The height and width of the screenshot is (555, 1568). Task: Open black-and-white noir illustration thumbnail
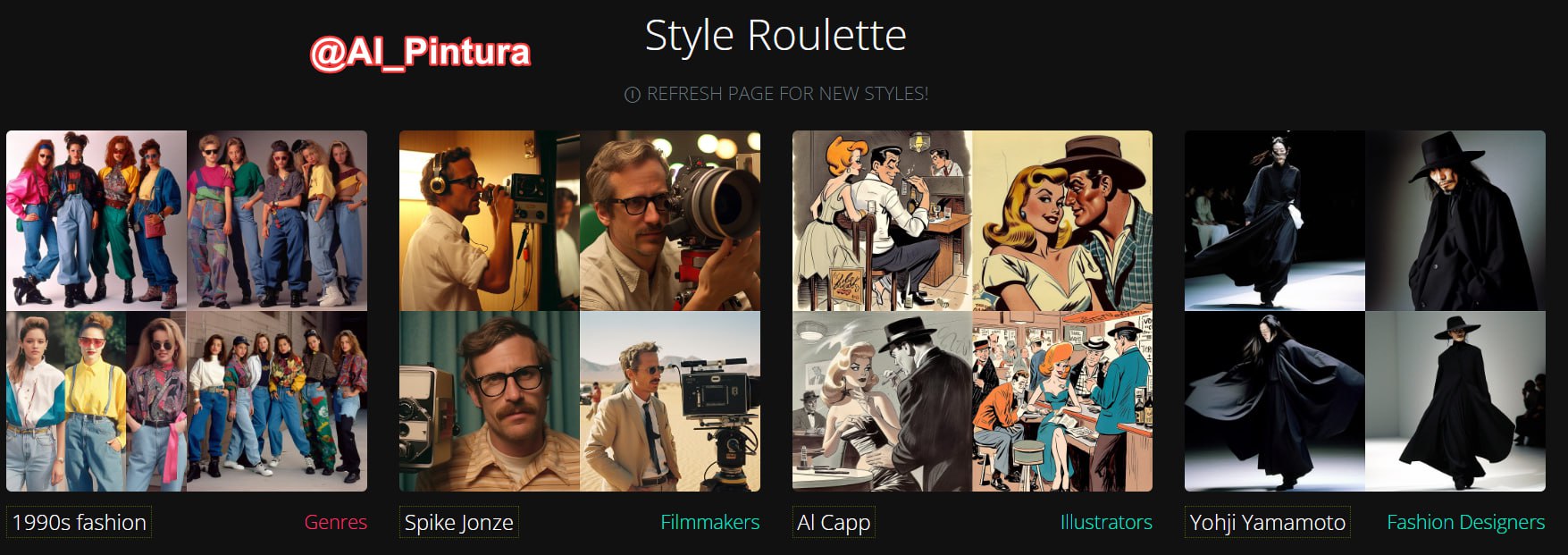coord(882,401)
